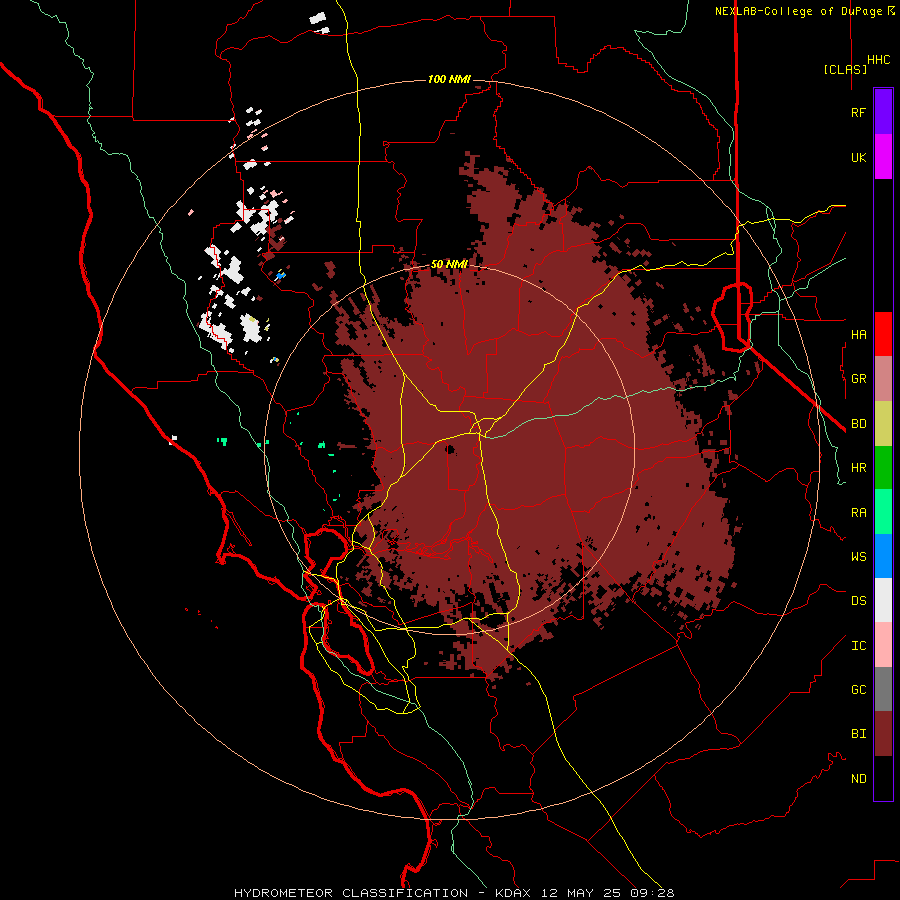Click the 'DS' legend label
This screenshot has width=900, height=900.
tap(858, 601)
